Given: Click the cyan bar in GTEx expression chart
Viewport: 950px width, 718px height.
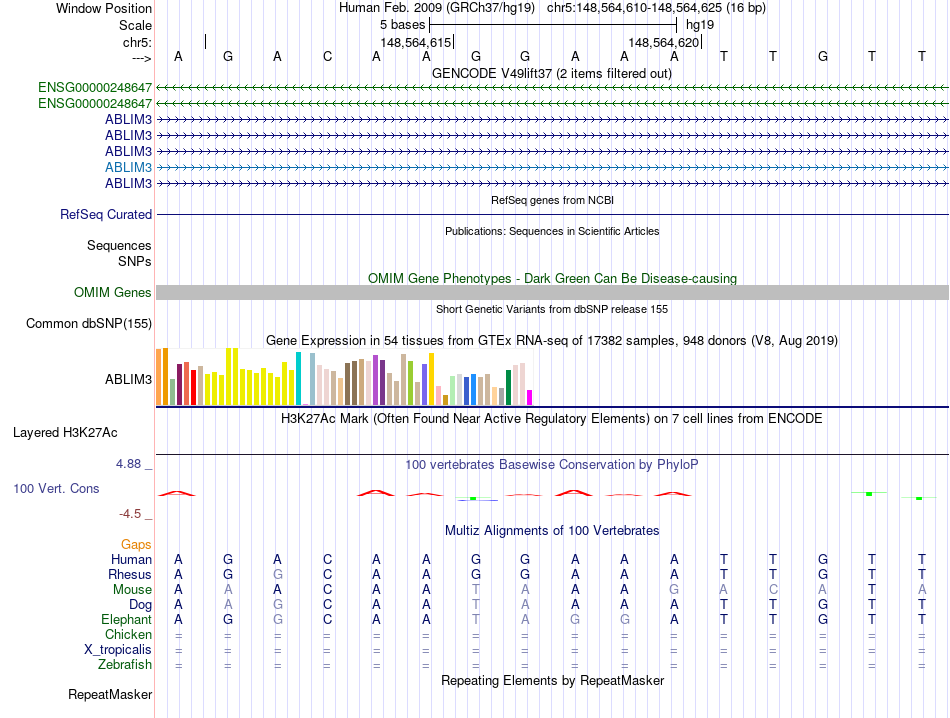Looking at the screenshot, I should pos(298,379).
